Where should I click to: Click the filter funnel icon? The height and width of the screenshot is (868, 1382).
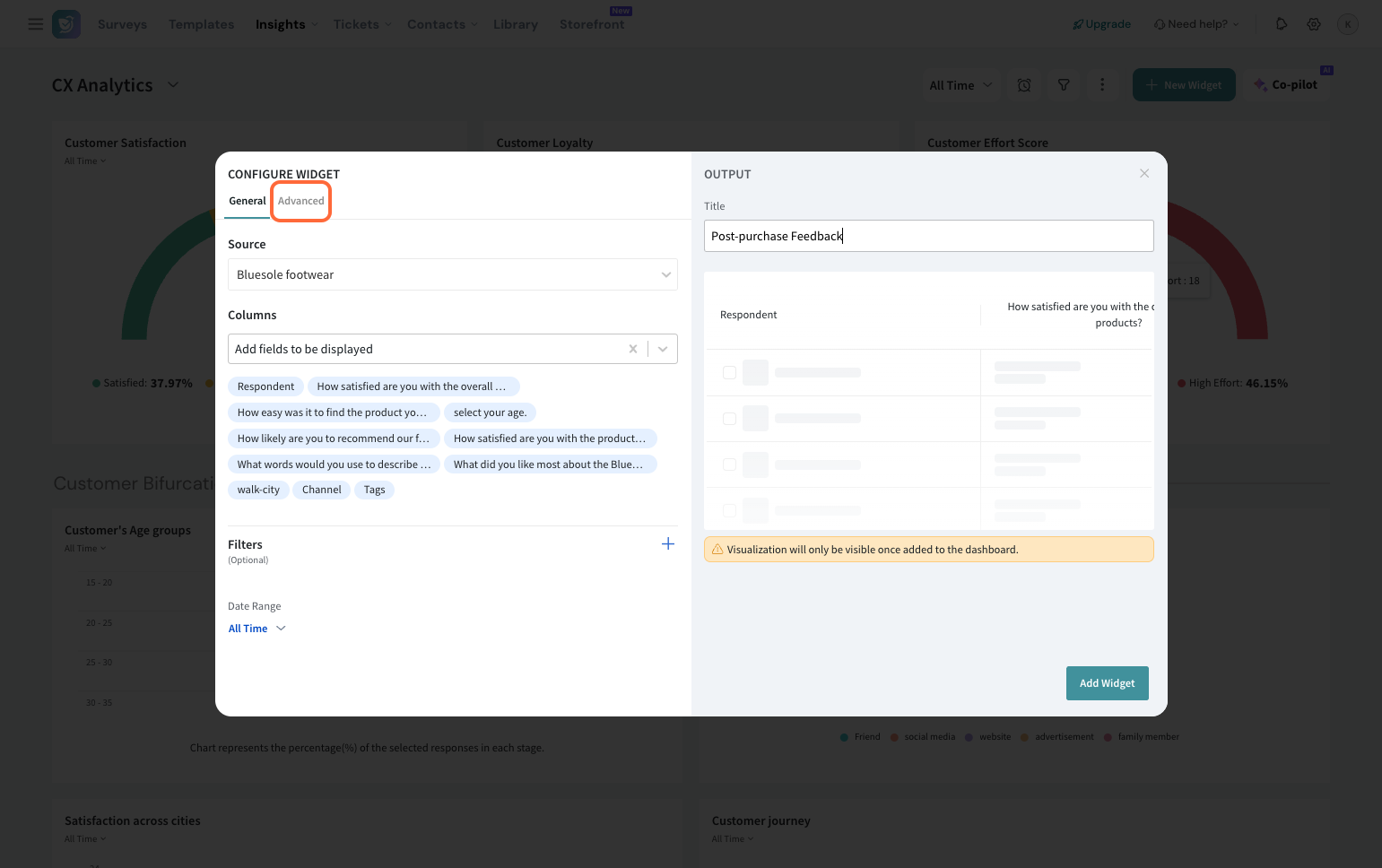1064,85
